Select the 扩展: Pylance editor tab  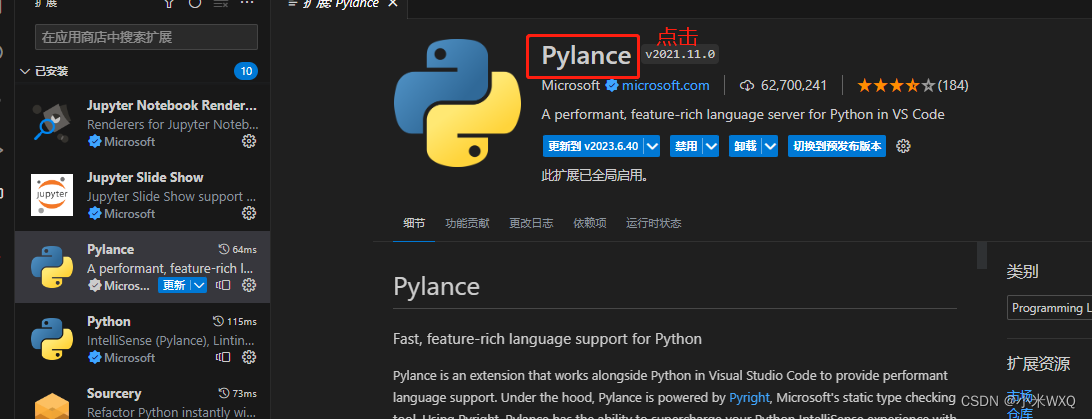click(341, 4)
